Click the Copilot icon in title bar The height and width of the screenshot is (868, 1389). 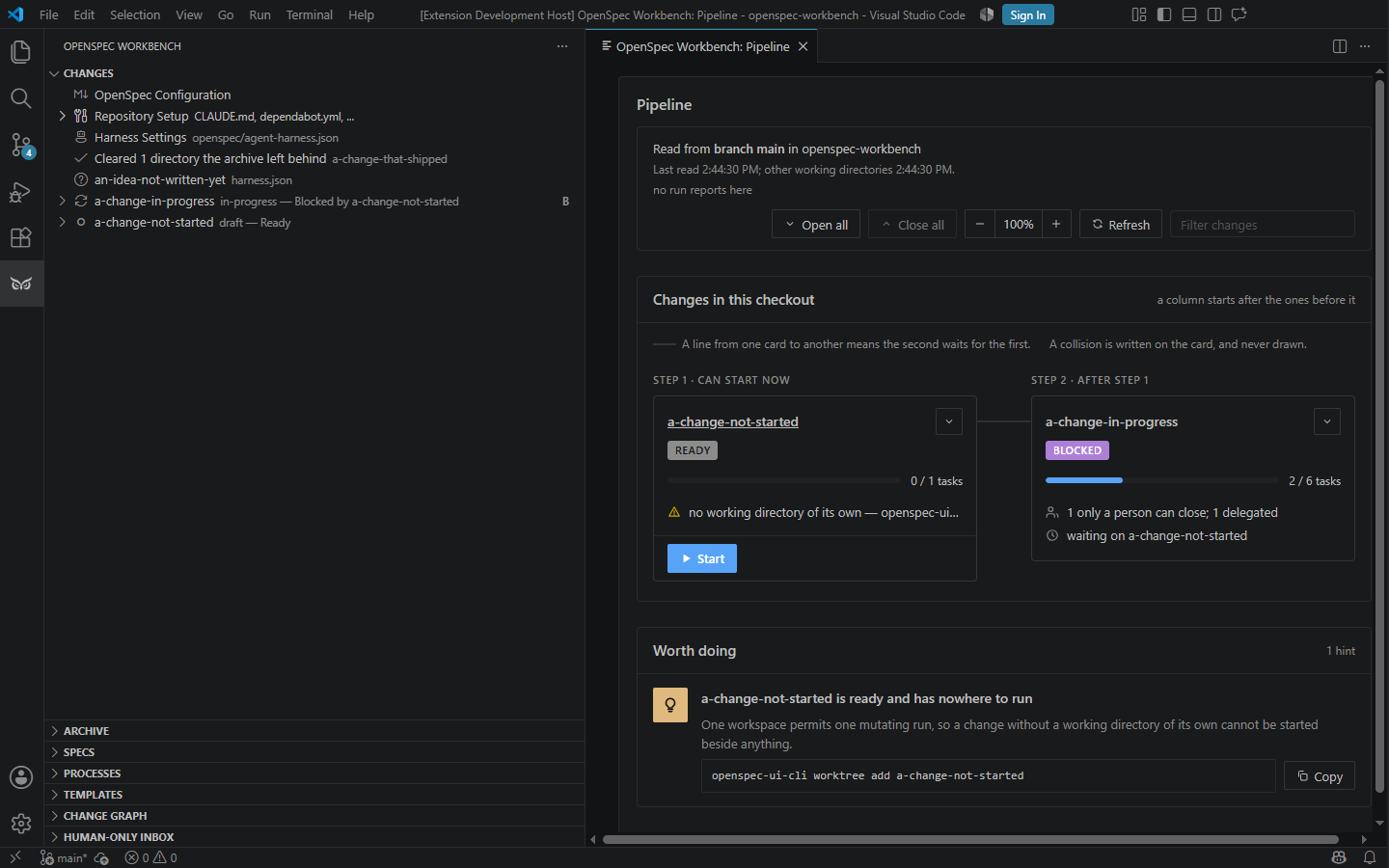point(987,14)
